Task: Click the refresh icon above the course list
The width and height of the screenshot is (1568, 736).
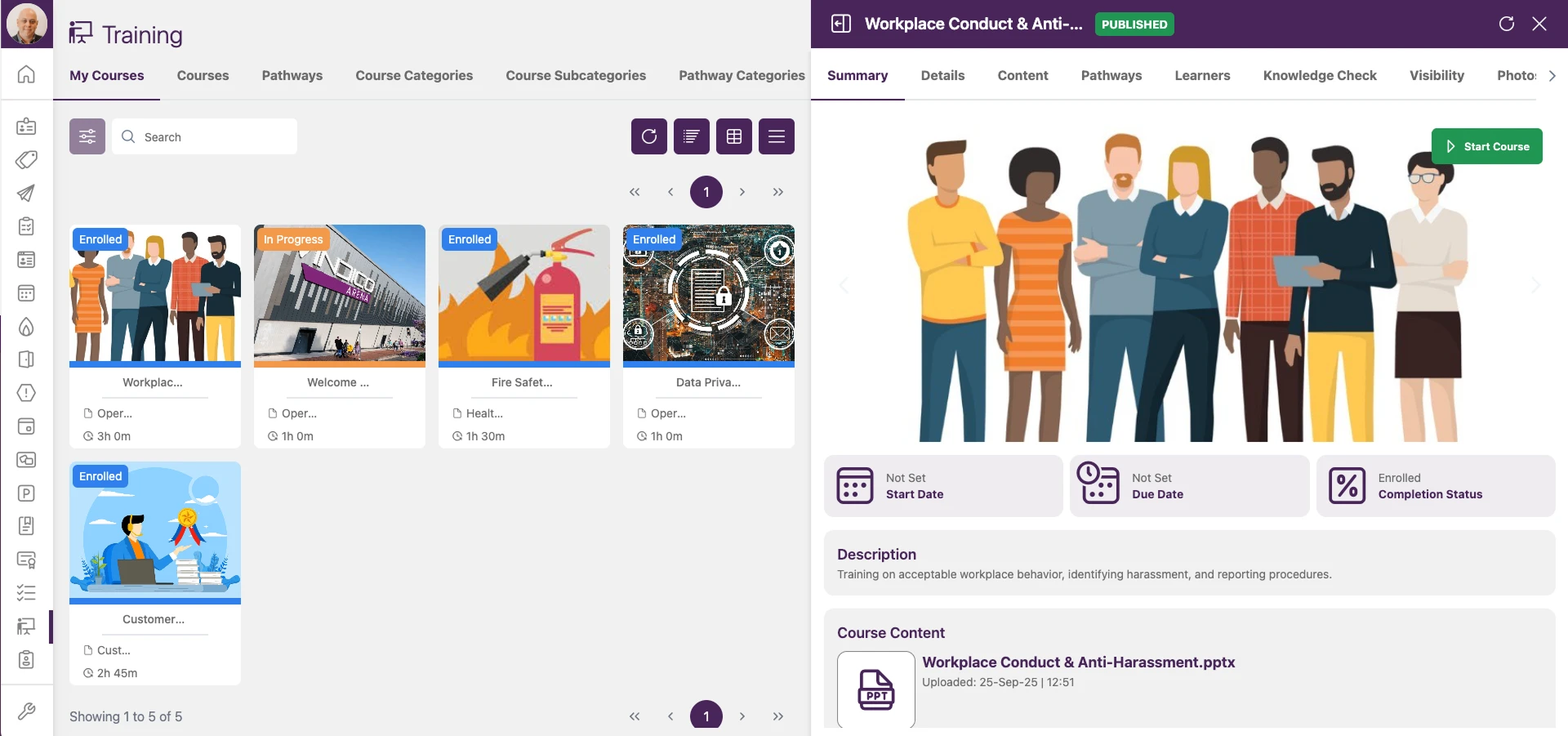Action: [x=648, y=136]
